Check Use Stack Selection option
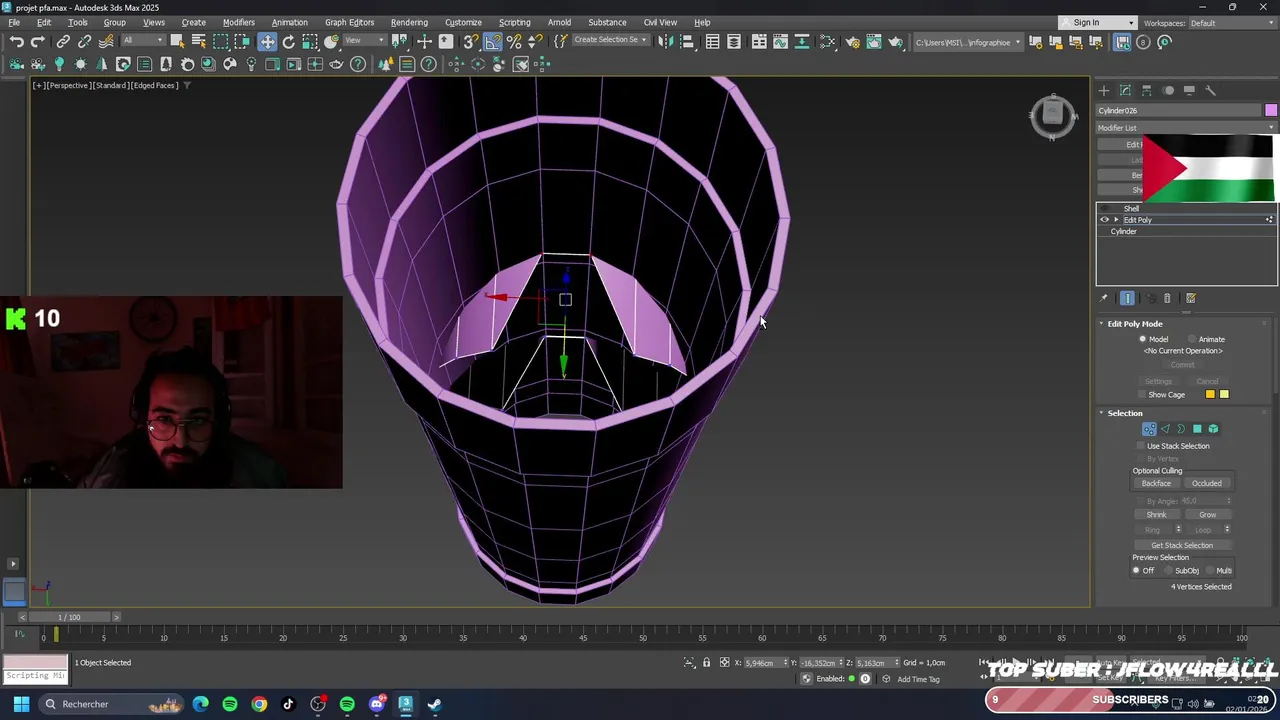Screen dimensions: 1280x720 tap(1141, 446)
